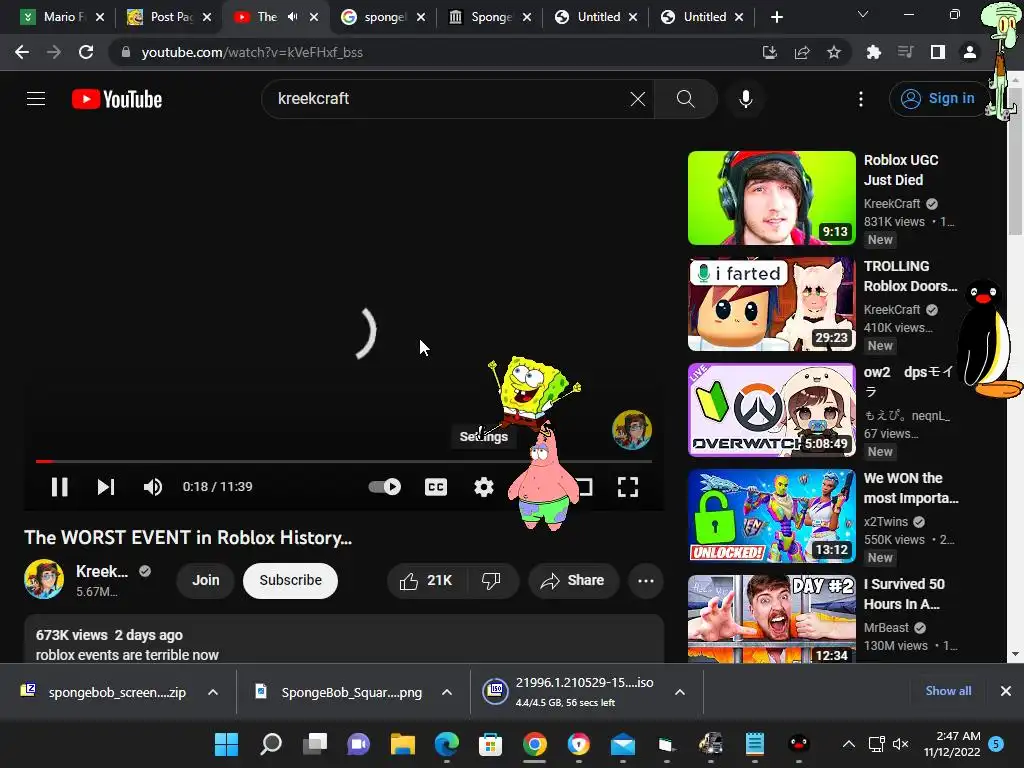
Task: Toggle Chrome side panel
Action: [x=938, y=52]
